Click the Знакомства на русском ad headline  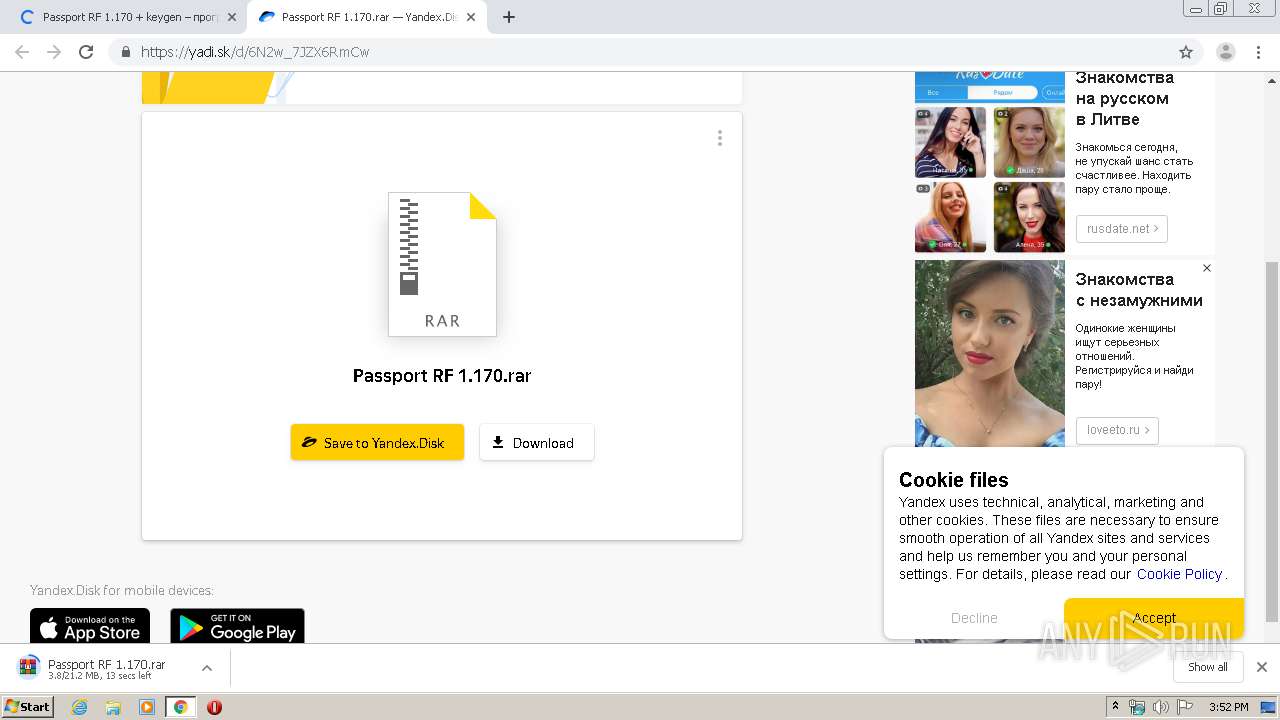click(x=1125, y=98)
